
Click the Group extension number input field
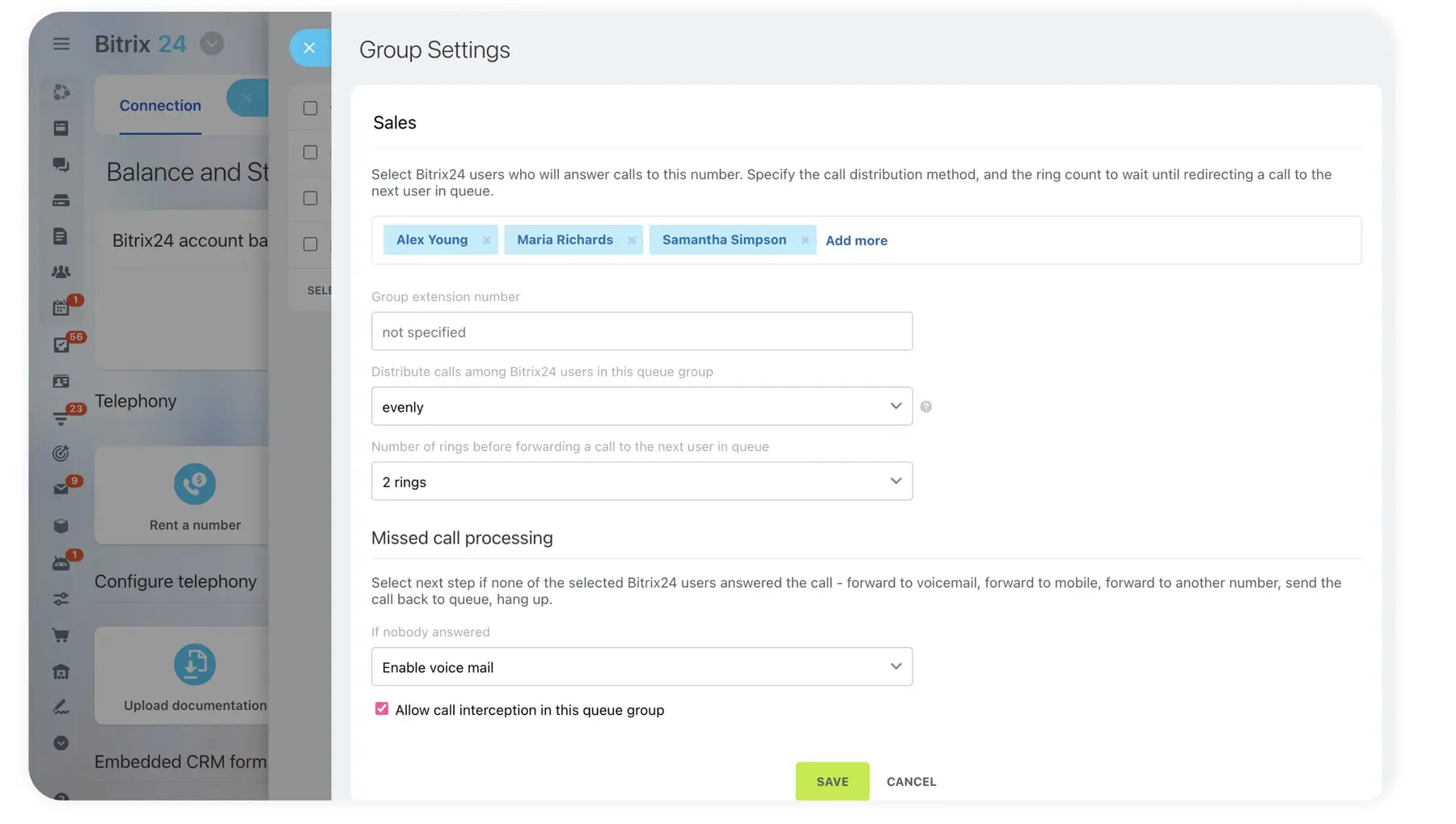[641, 332]
